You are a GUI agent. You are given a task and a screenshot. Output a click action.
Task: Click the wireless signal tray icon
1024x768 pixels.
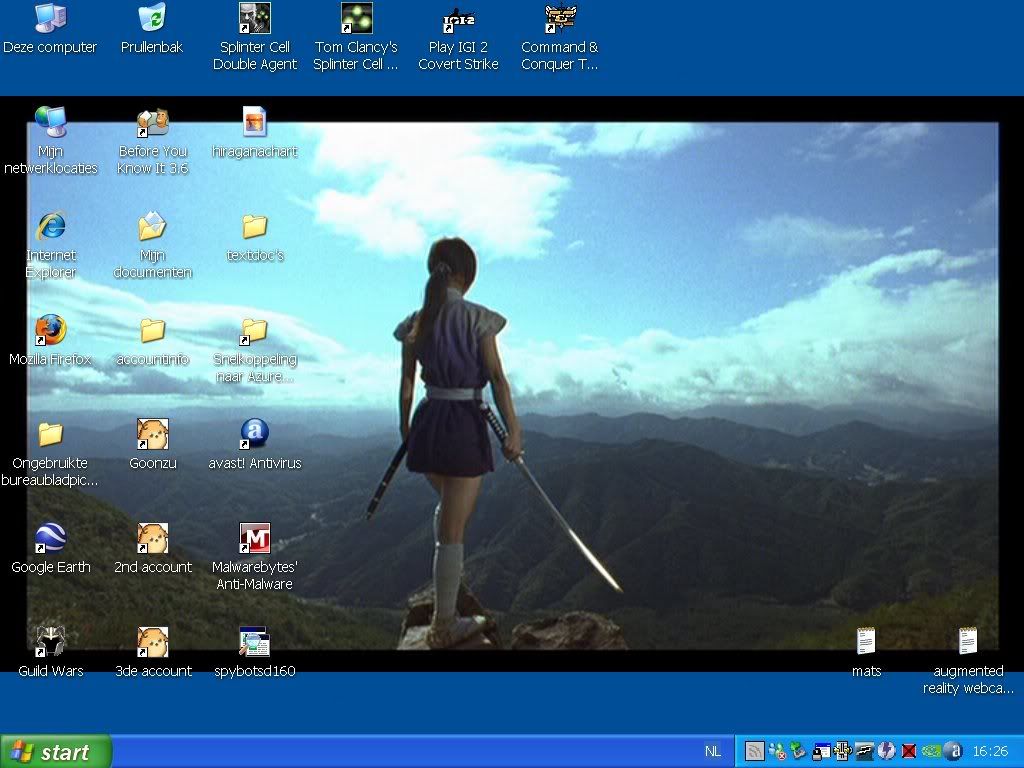(754, 752)
